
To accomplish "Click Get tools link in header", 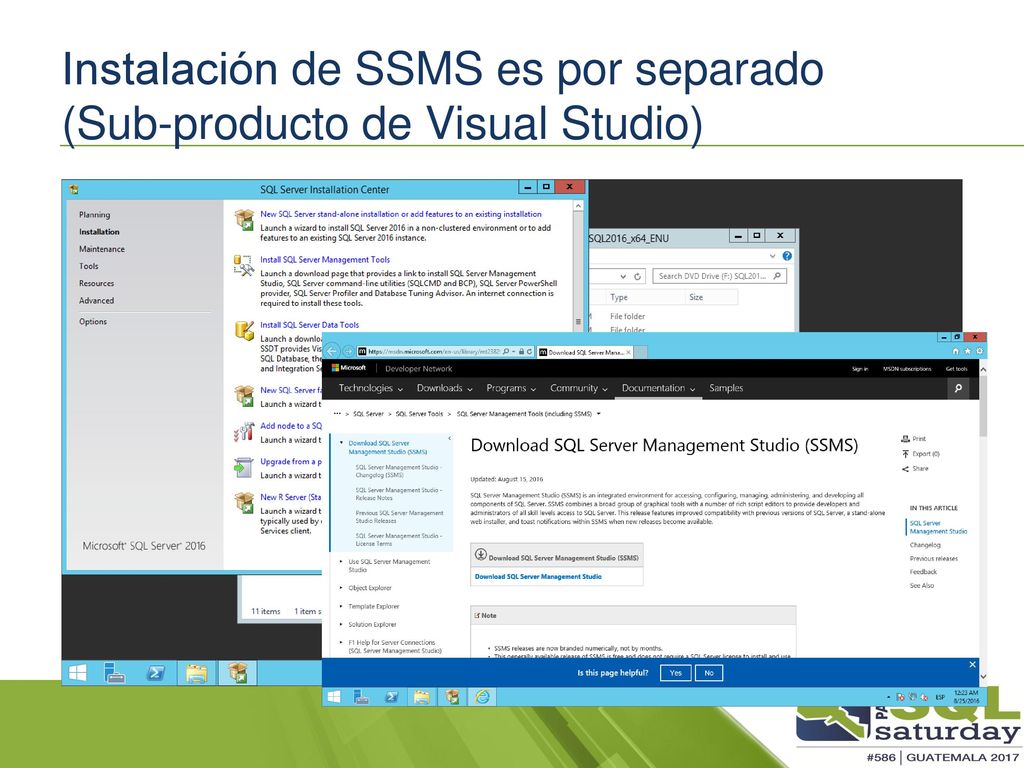I will point(956,369).
